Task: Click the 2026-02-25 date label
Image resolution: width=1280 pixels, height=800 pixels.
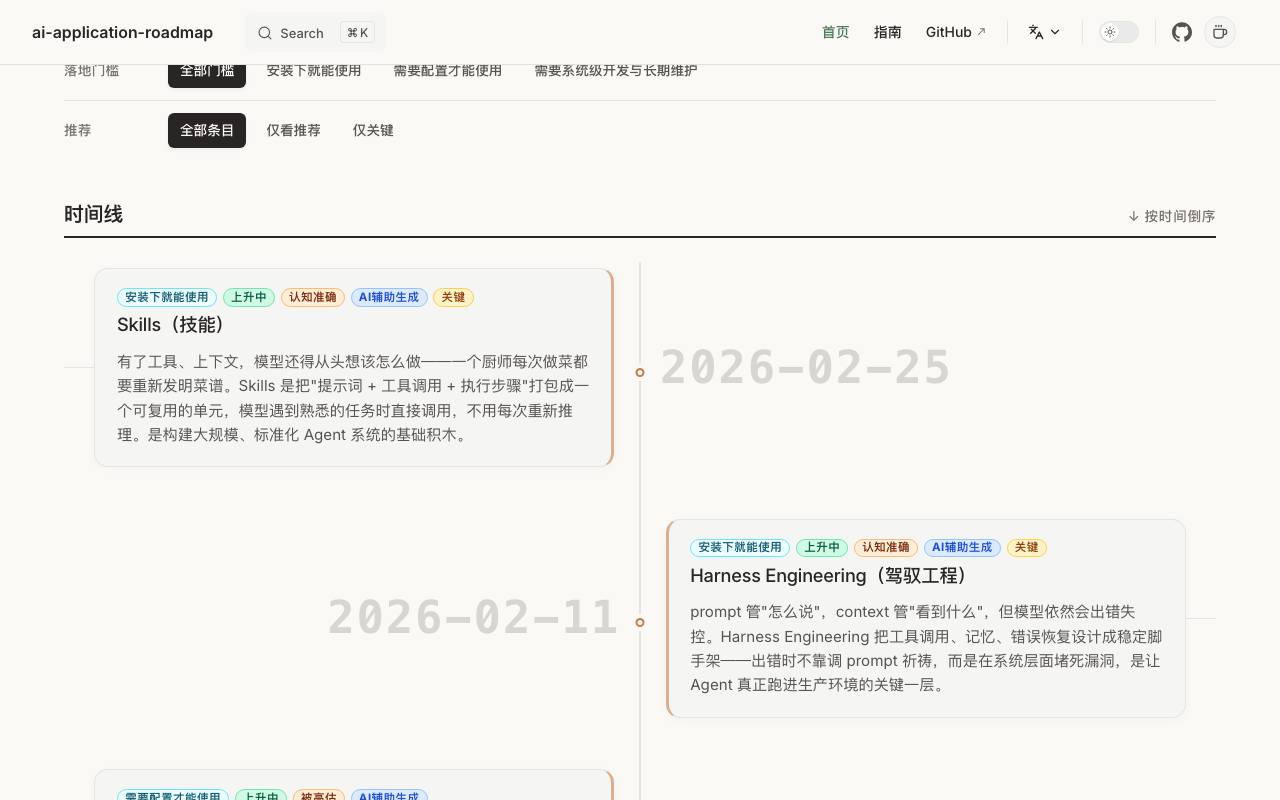Action: tap(805, 368)
